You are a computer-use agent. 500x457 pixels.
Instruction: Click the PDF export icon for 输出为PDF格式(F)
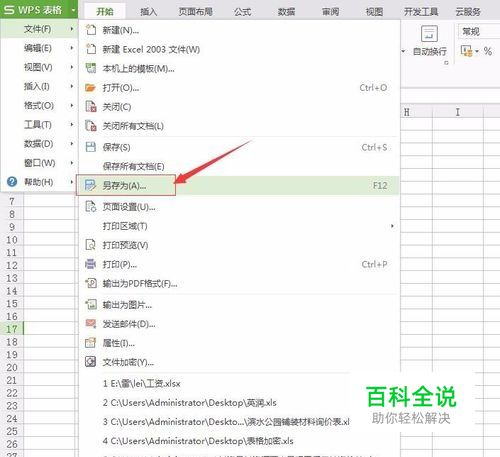[x=91, y=283]
